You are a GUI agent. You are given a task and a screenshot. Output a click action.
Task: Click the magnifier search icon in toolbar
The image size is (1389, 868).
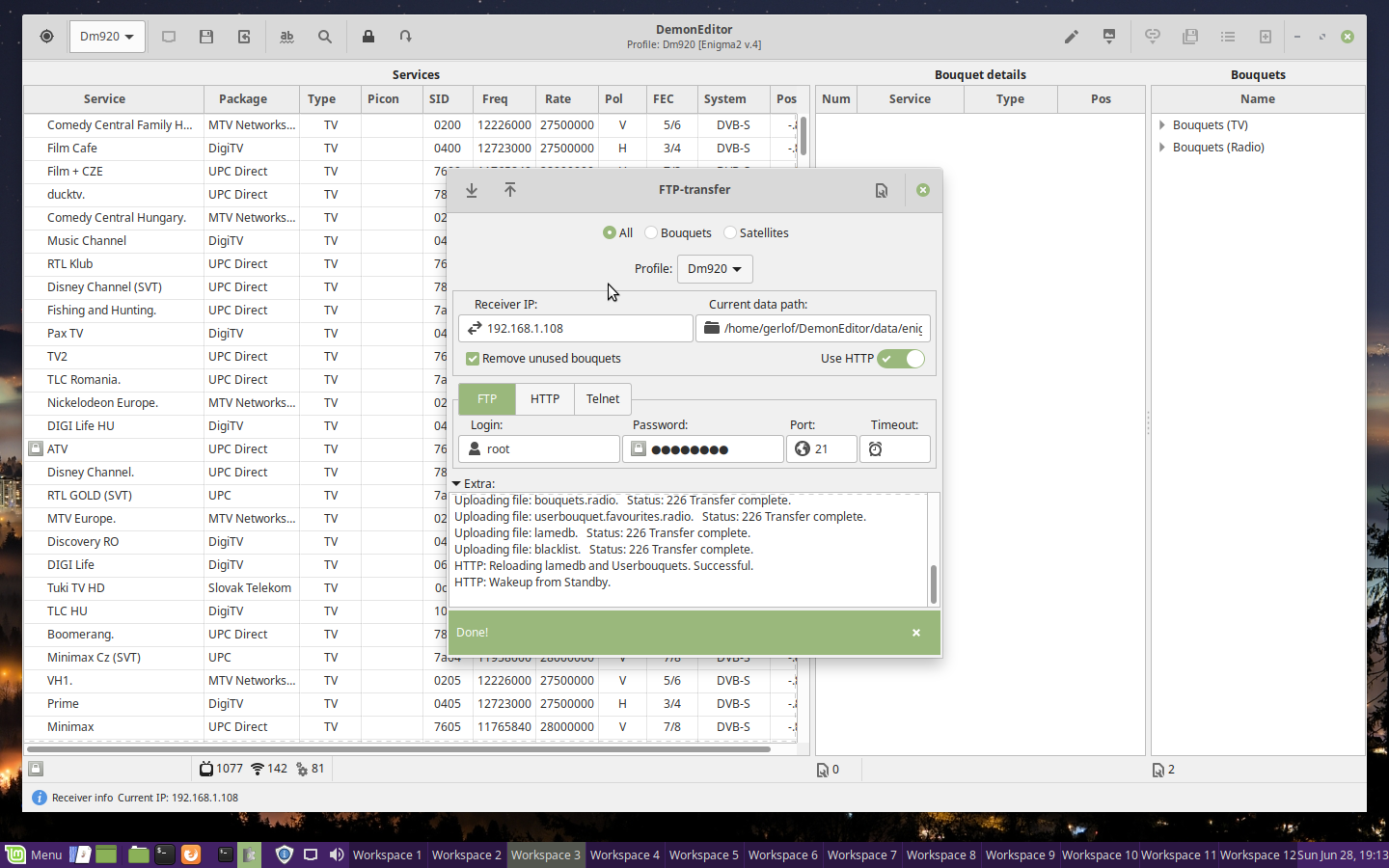tap(325, 37)
